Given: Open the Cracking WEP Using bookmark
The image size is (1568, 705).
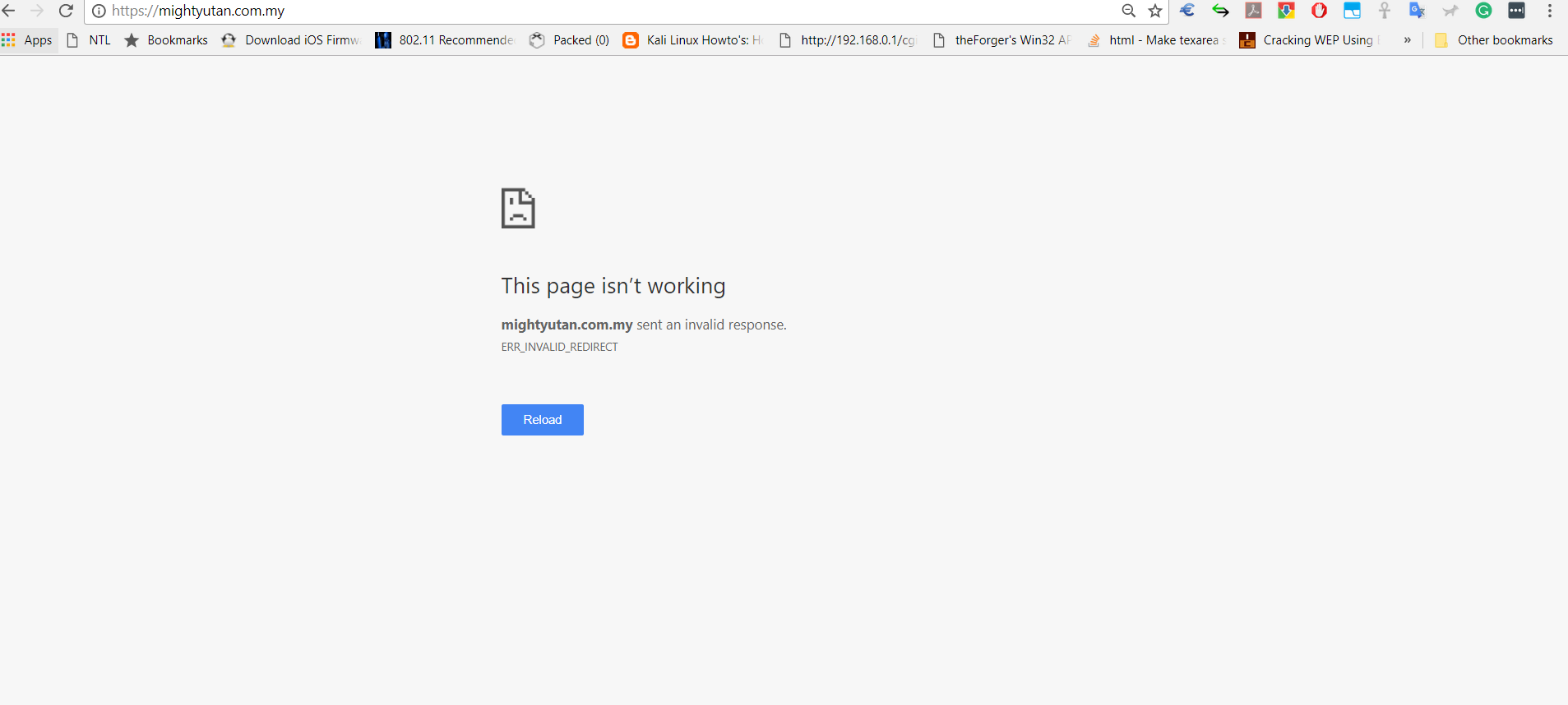Looking at the screenshot, I should pos(1307,39).
